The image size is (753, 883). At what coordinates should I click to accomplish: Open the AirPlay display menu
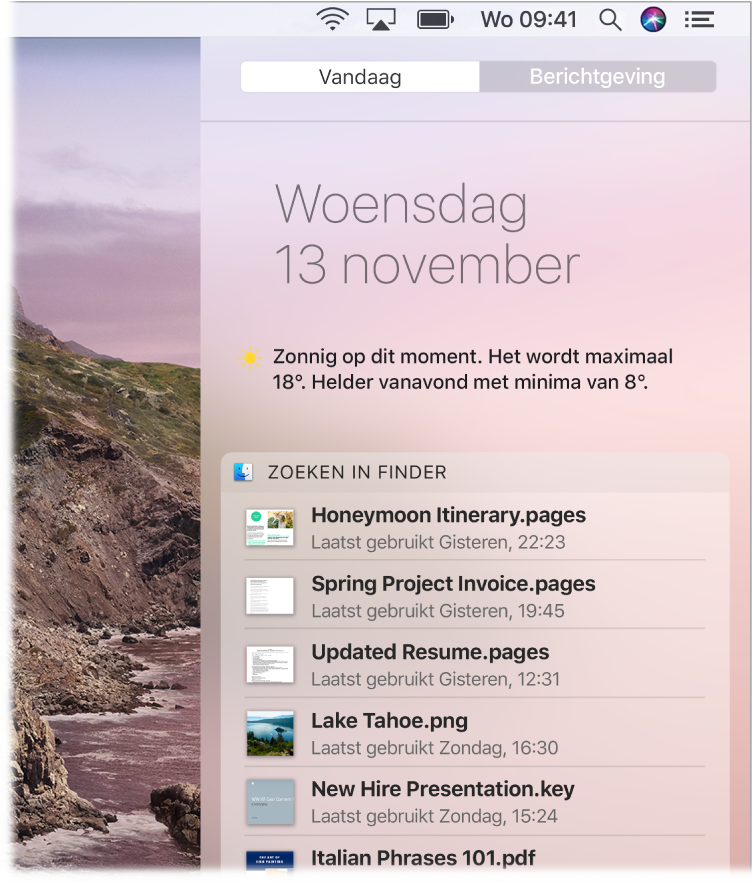click(381, 20)
